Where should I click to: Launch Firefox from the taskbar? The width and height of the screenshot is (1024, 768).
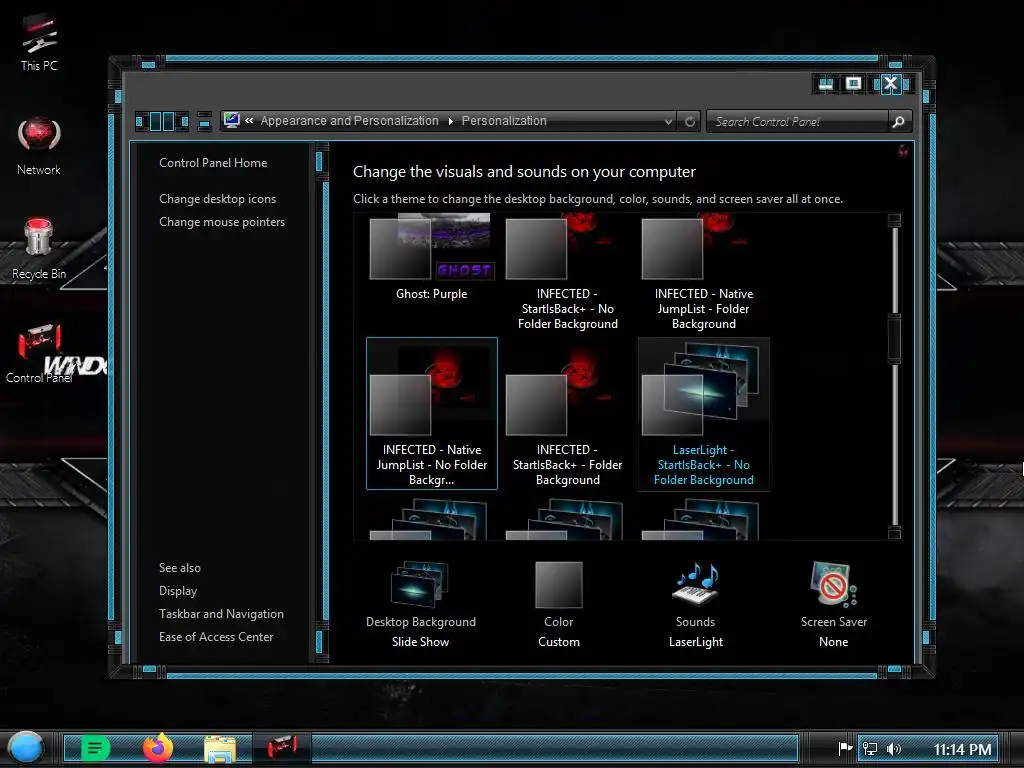pos(158,748)
